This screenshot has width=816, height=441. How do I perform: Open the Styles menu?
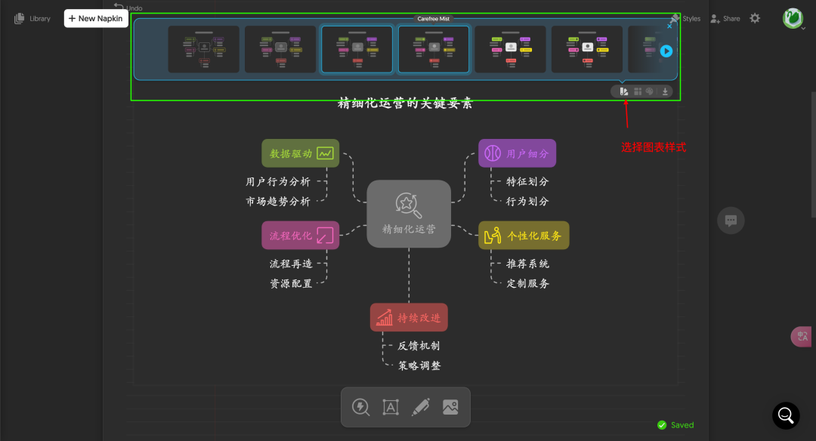(x=685, y=19)
